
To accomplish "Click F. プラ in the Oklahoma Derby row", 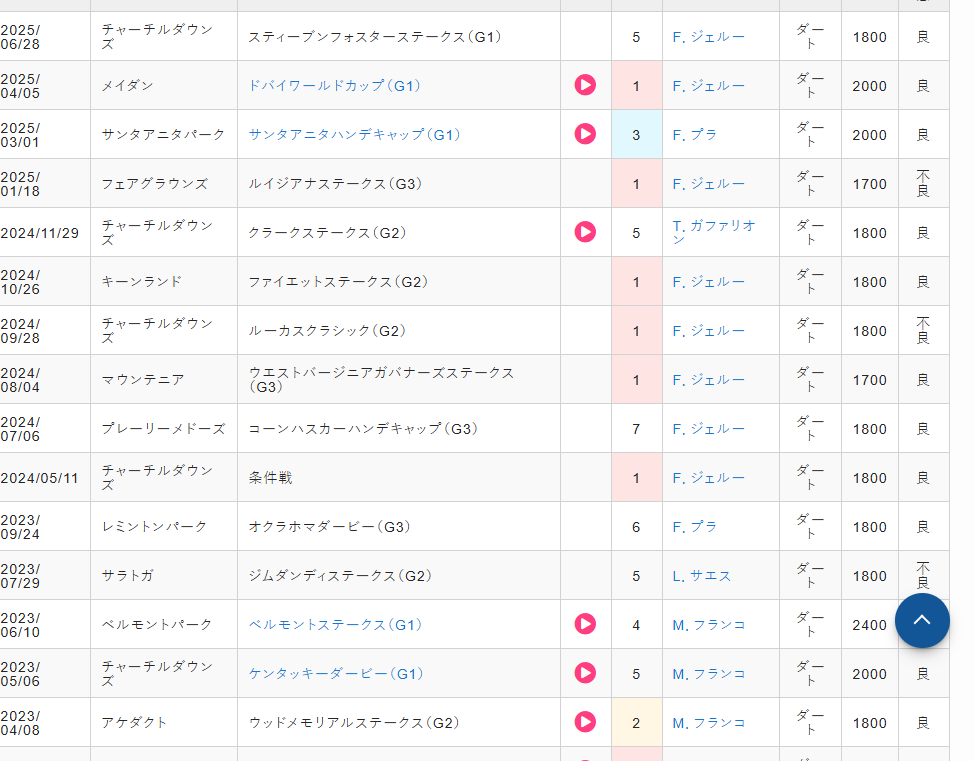I will click(695, 527).
